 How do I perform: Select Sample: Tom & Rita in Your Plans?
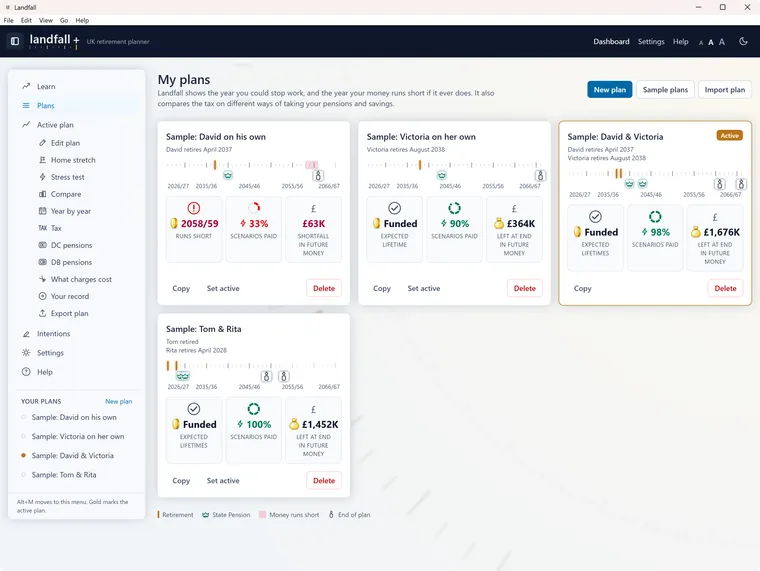pos(64,475)
